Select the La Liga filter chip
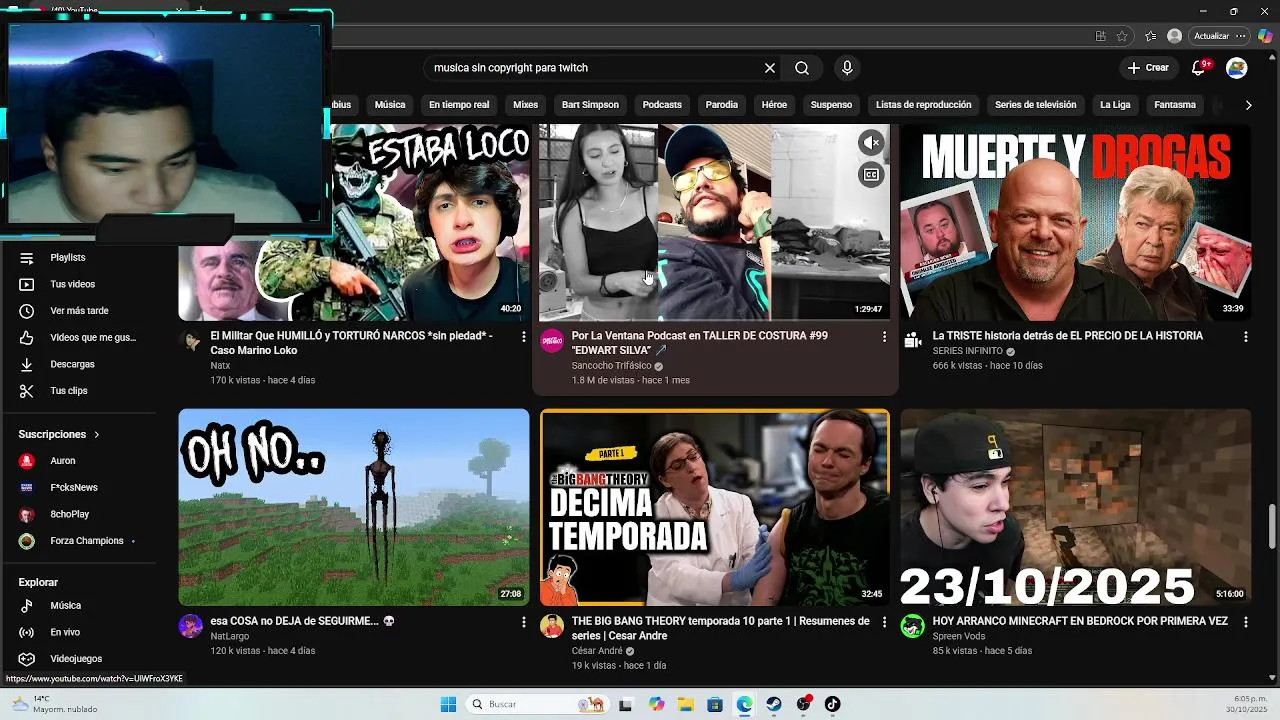The image size is (1280, 720). coord(1115,104)
